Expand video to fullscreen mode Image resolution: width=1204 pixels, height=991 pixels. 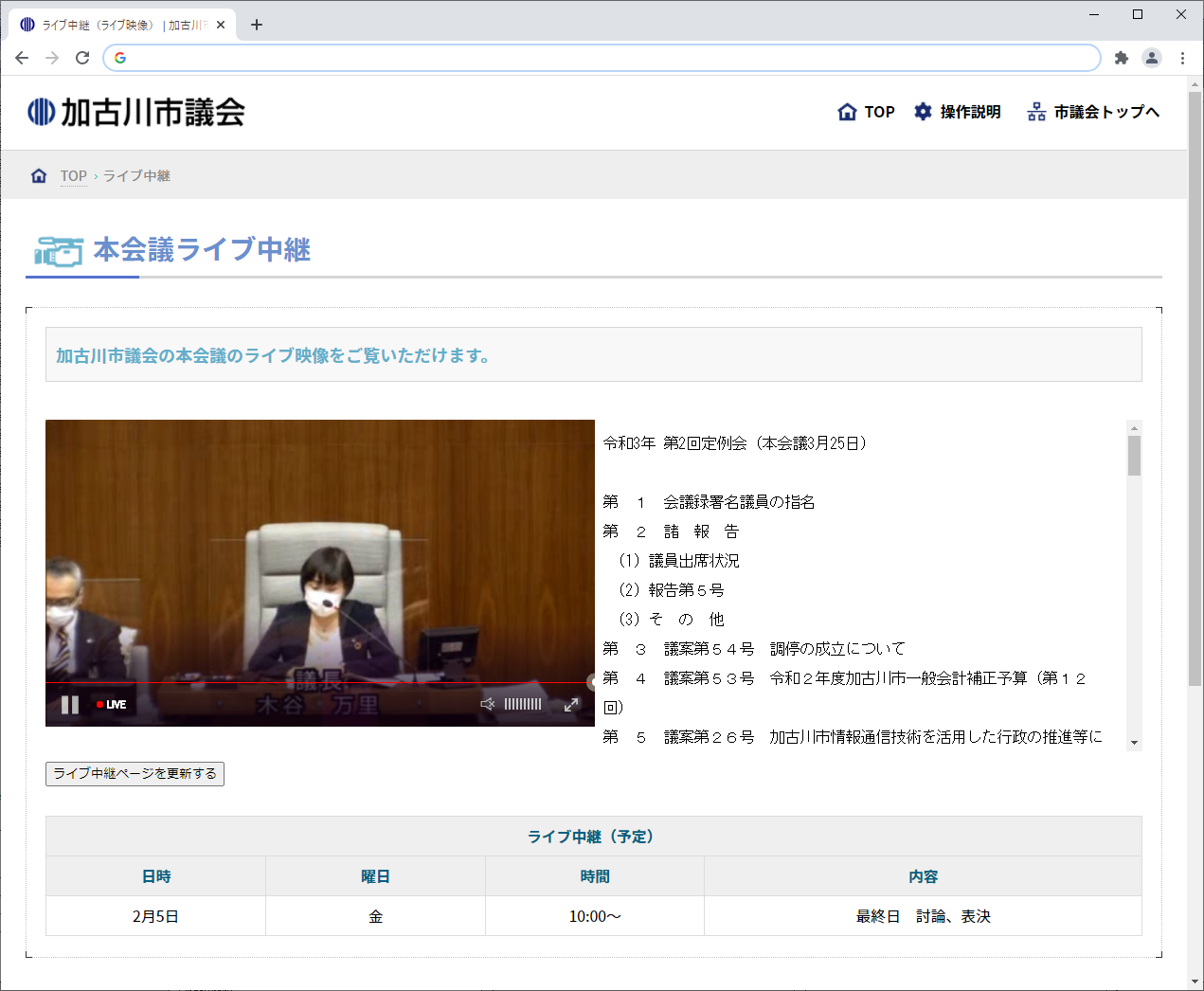point(571,705)
